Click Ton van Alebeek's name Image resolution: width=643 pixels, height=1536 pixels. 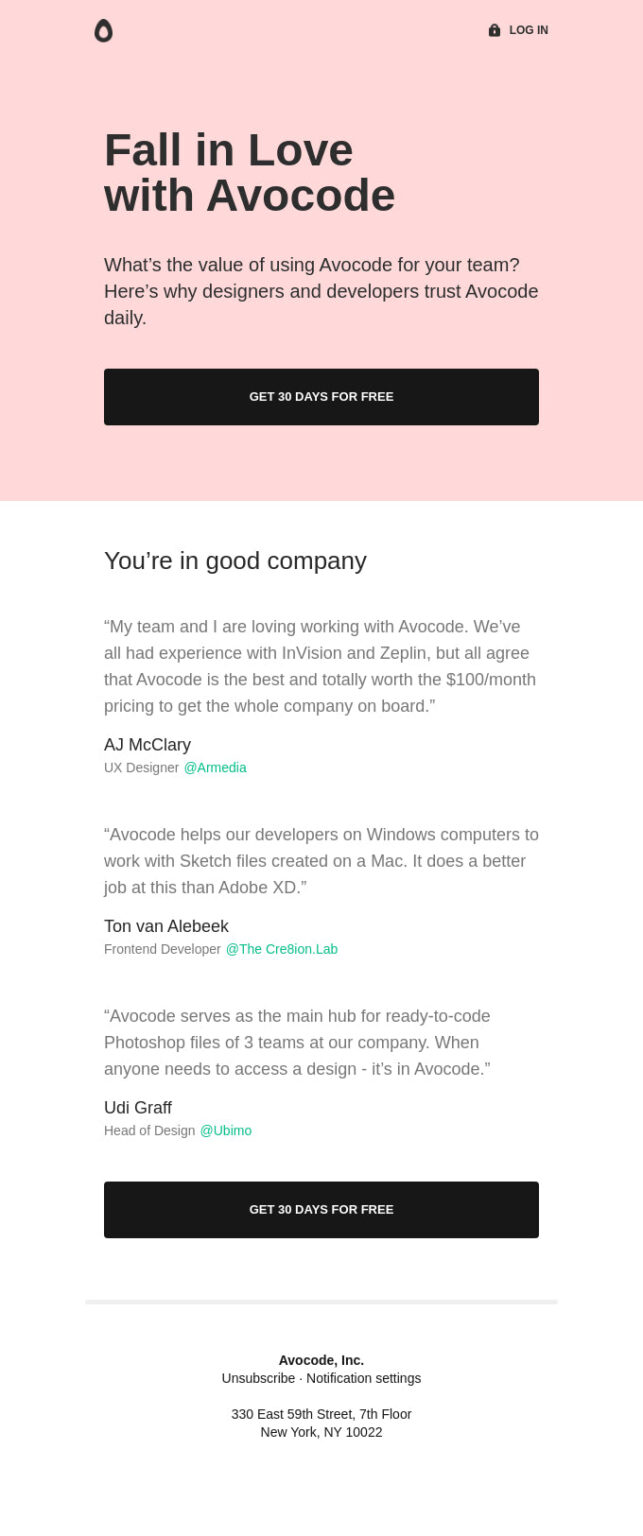166,926
